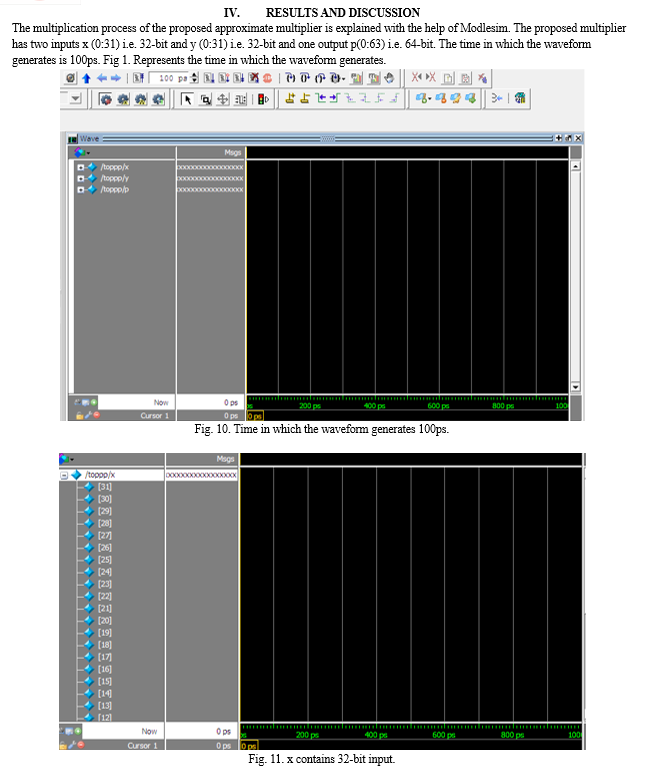
Task: Click the rightmost toolbar icon with green grid
Action: 520,98
